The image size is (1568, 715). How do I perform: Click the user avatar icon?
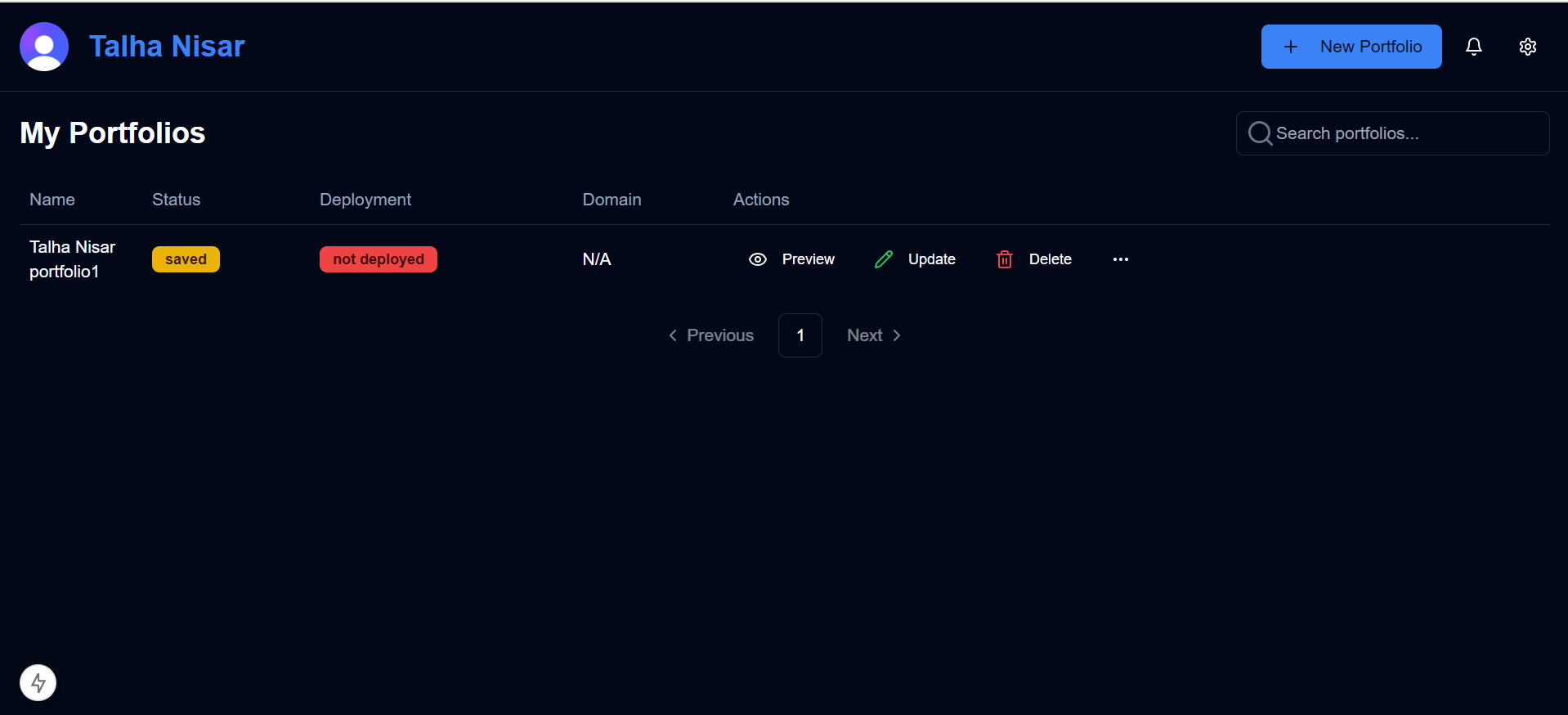[44, 47]
